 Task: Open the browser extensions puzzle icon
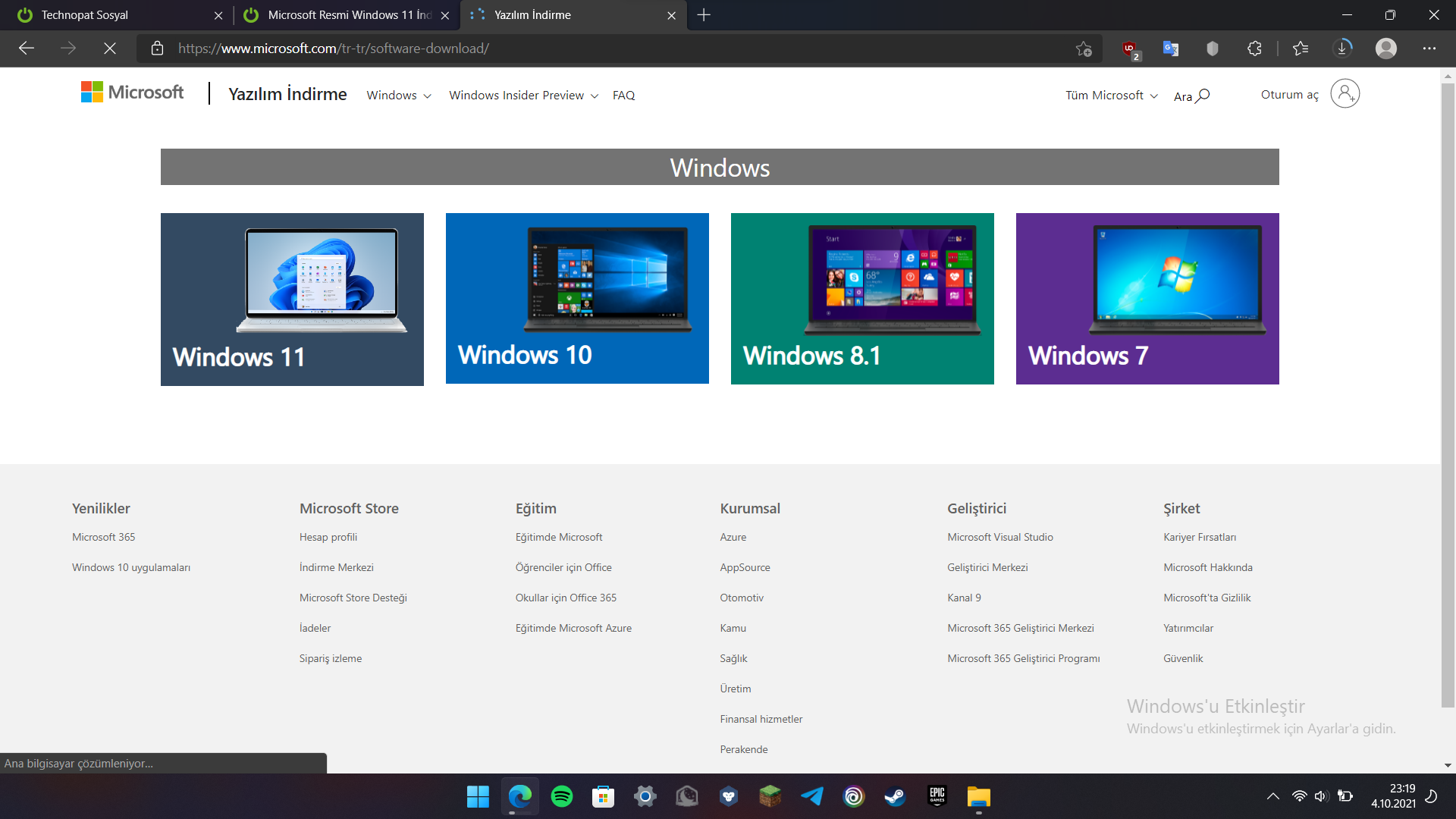click(1254, 49)
